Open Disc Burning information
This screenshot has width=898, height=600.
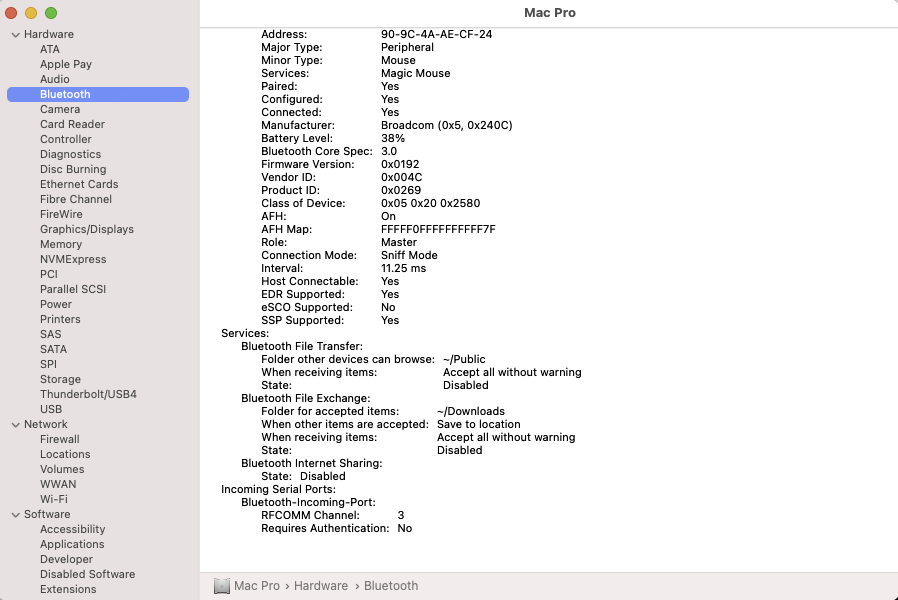coord(73,169)
